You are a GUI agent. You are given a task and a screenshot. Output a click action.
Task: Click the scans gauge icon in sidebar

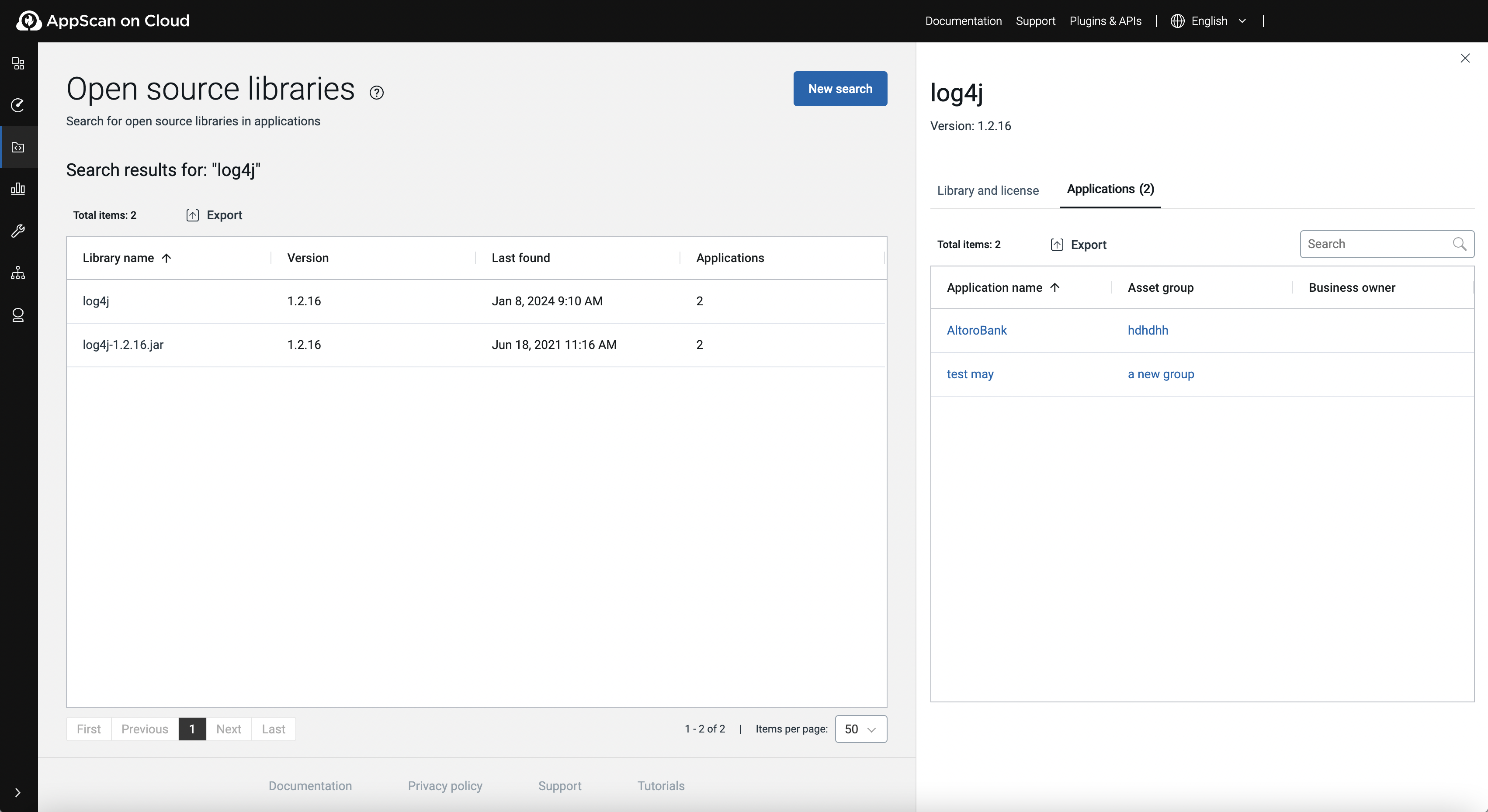pyautogui.click(x=18, y=105)
